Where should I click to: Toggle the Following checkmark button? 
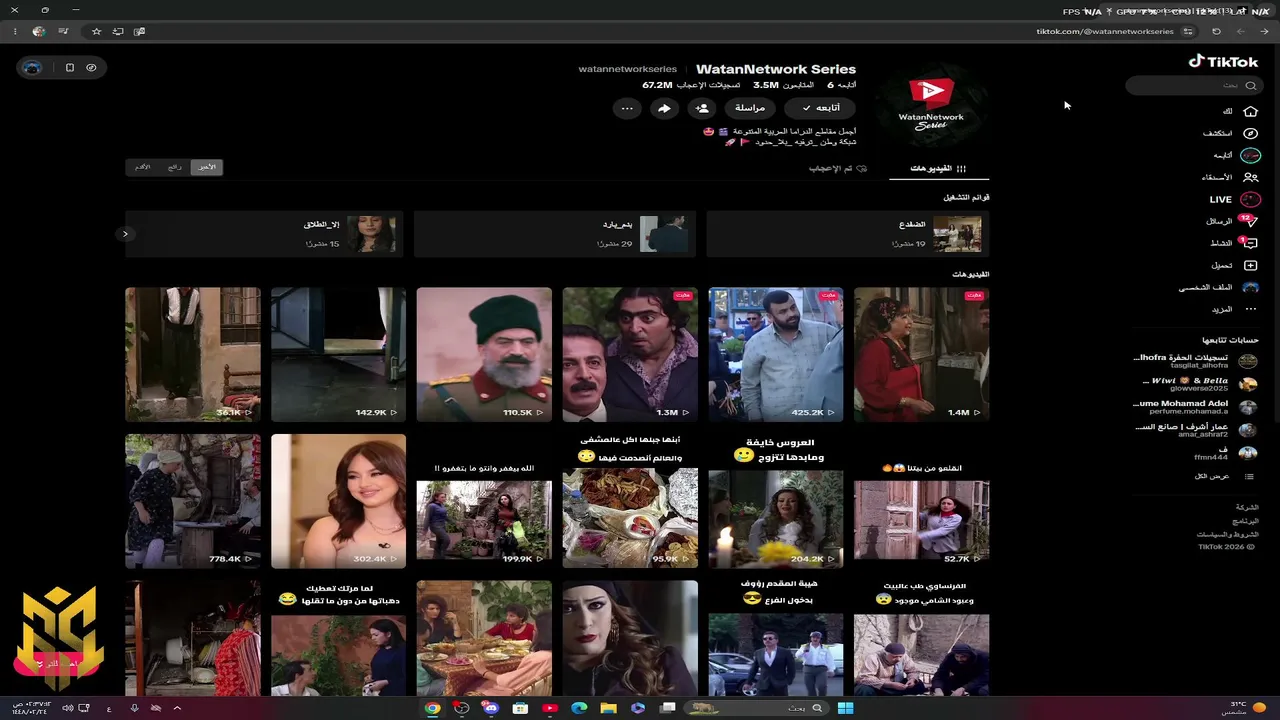coord(820,108)
